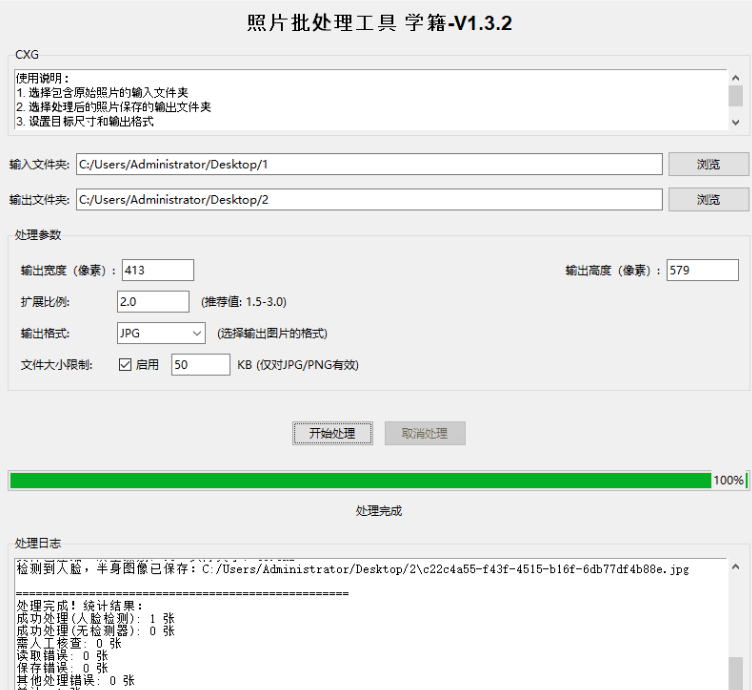Focus the 输出高度 field showing 579
Viewport: 752px width, 690px height.
pos(703,270)
